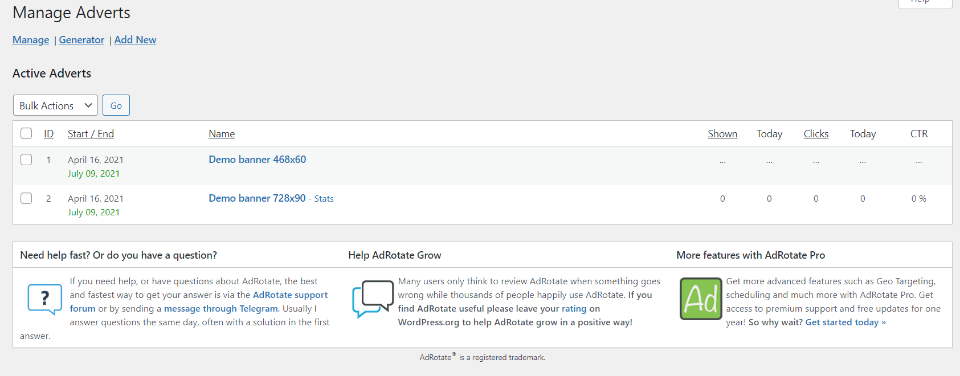Click the Help AdRotate Grow heading
Viewport: 960px width, 376px height.
click(394, 255)
